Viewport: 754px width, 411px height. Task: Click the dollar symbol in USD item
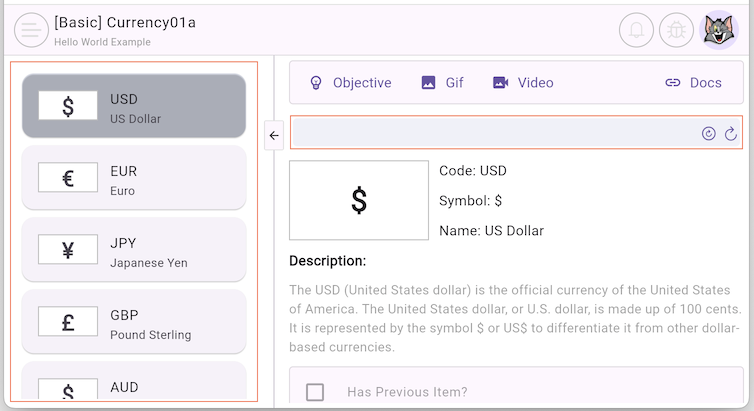[x=68, y=106]
